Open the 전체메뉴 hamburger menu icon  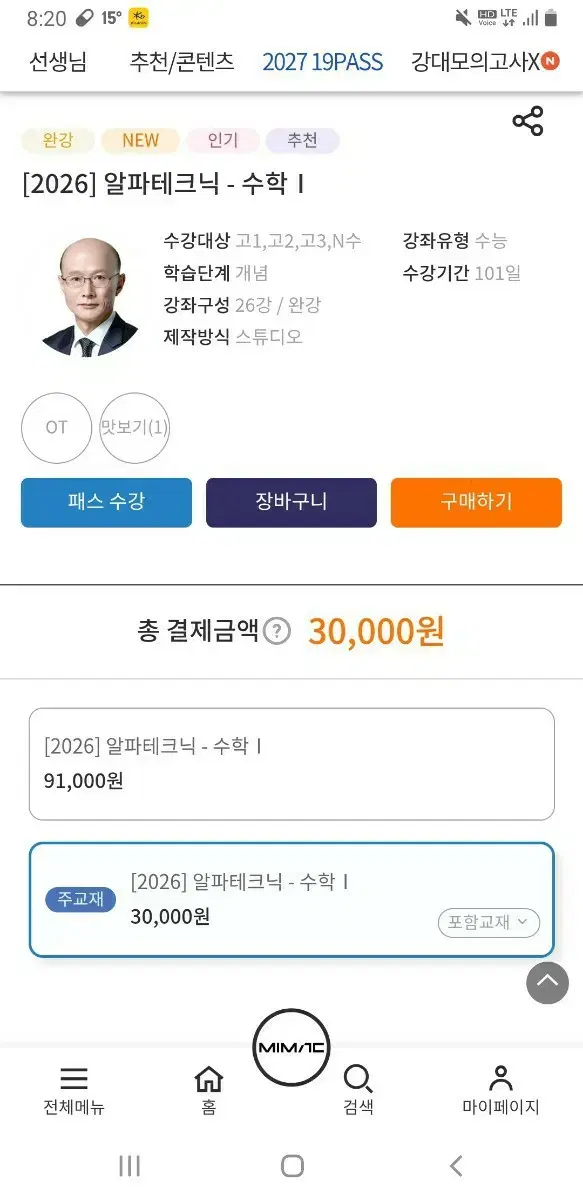click(x=72, y=1079)
